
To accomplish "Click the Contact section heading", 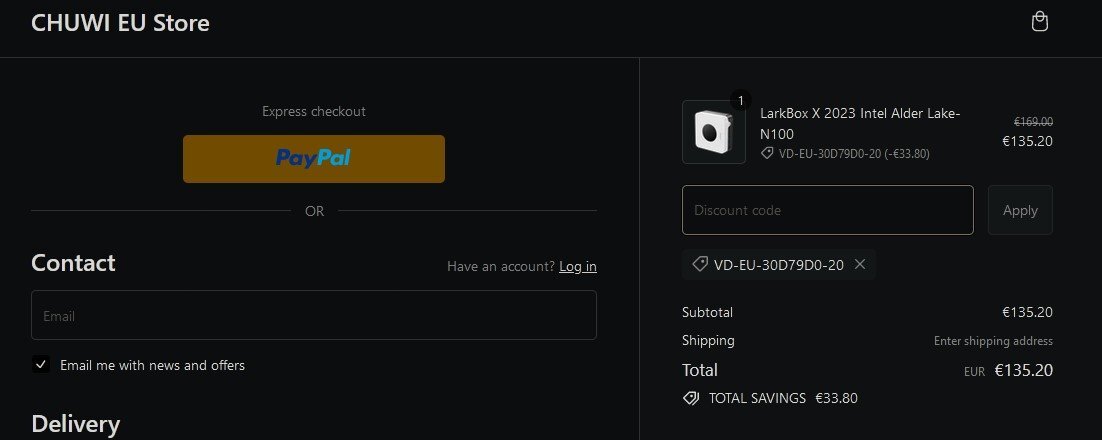I will [x=73, y=263].
